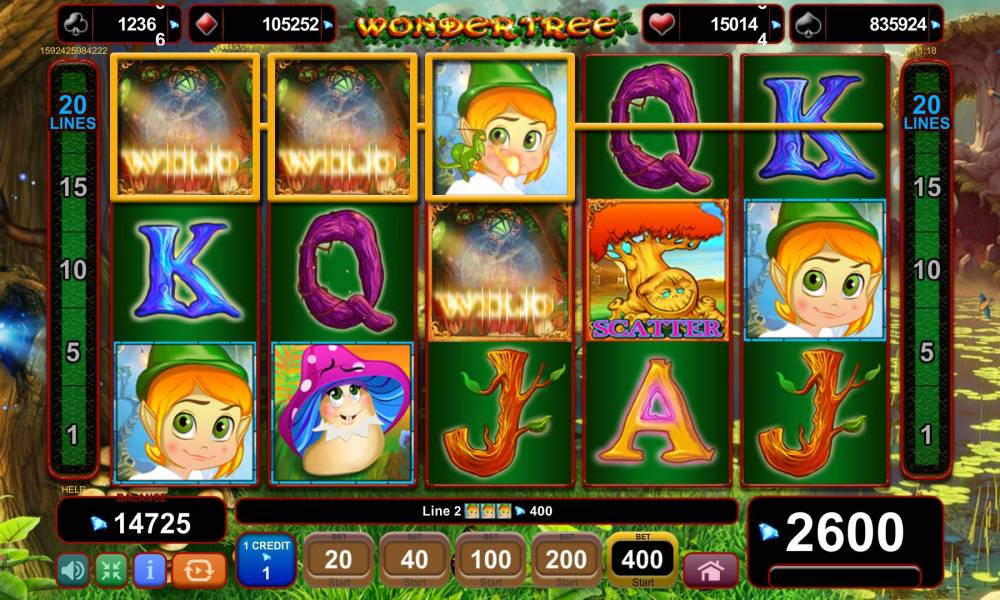Open the hearts jackpot counter

[713, 25]
